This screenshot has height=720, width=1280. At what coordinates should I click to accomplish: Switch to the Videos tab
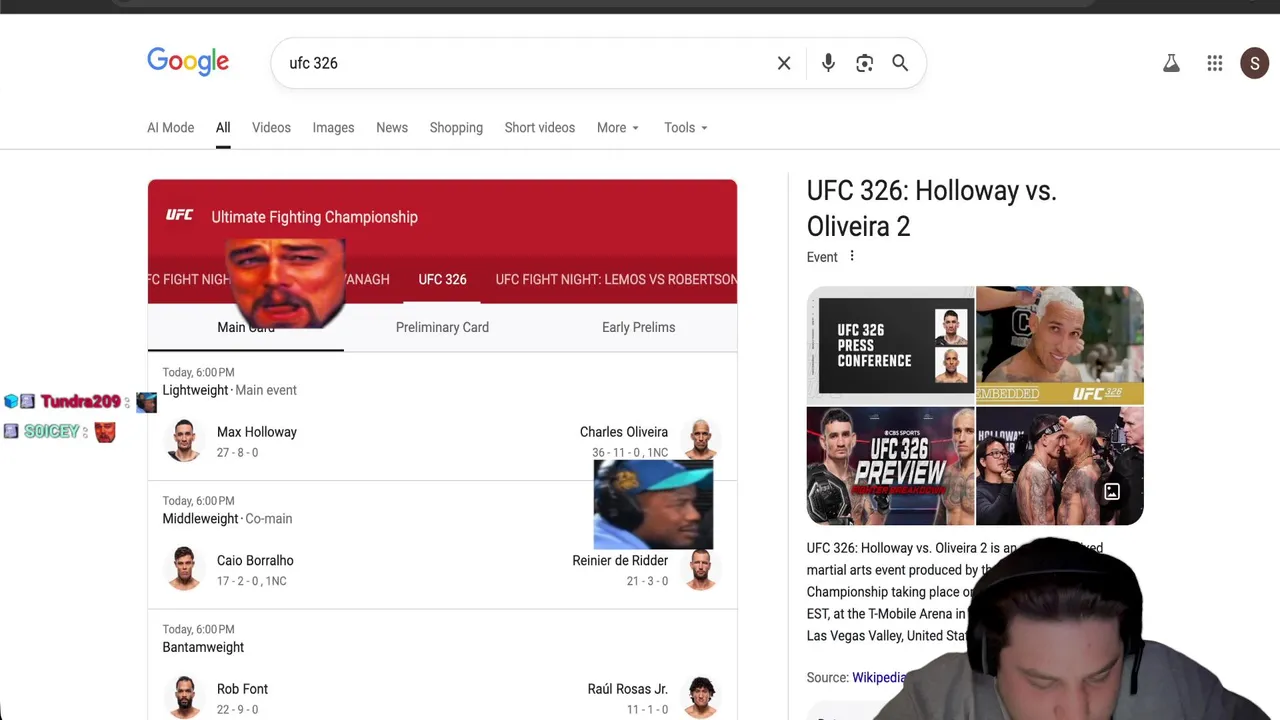click(271, 128)
